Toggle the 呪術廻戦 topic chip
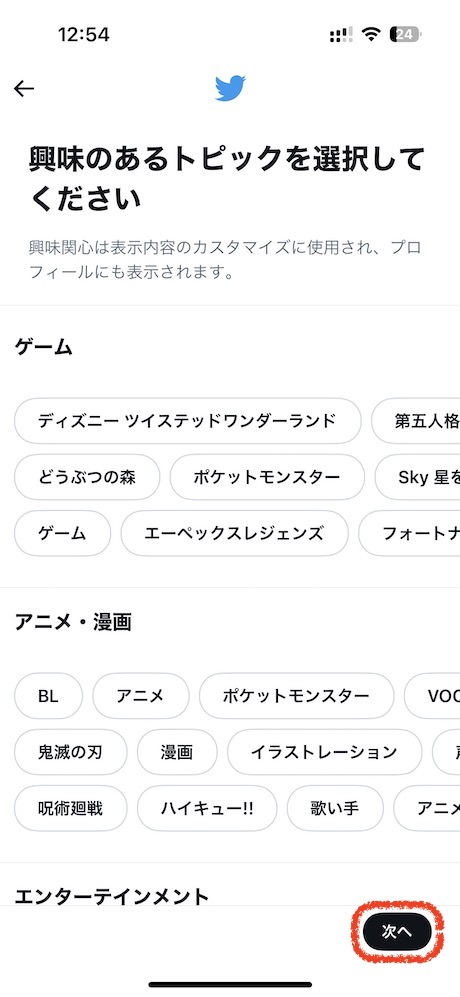This screenshot has width=460, height=997. pos(71,808)
